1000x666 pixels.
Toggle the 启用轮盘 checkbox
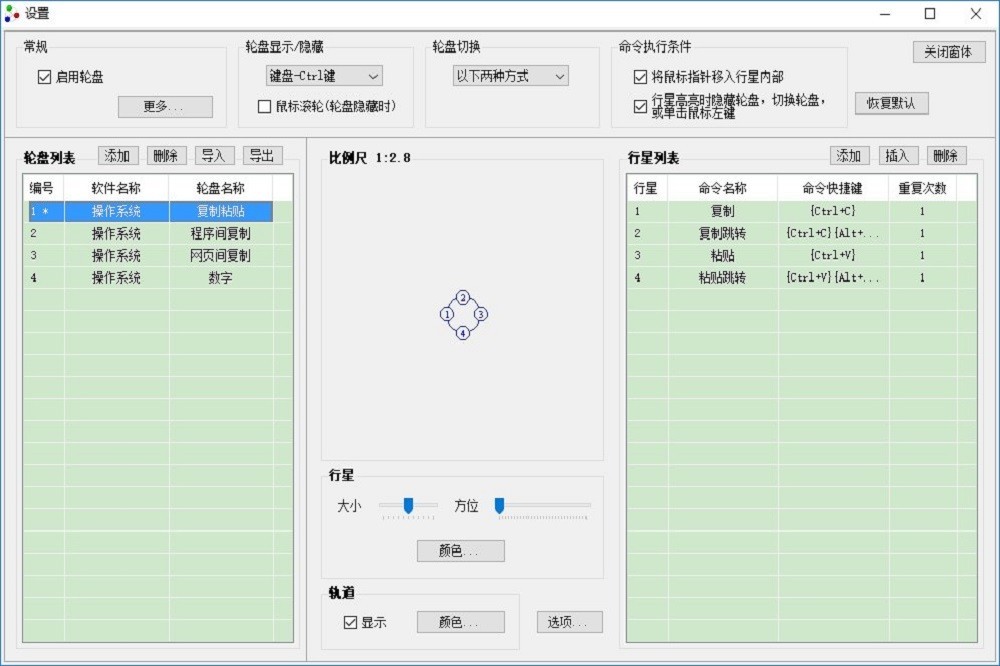point(44,77)
